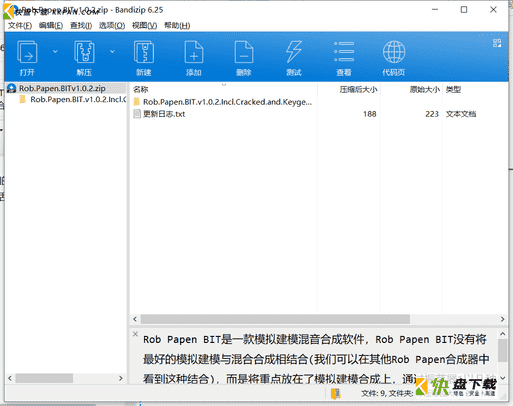Click the original size value 223
This screenshot has width=513, height=406.
432,114
